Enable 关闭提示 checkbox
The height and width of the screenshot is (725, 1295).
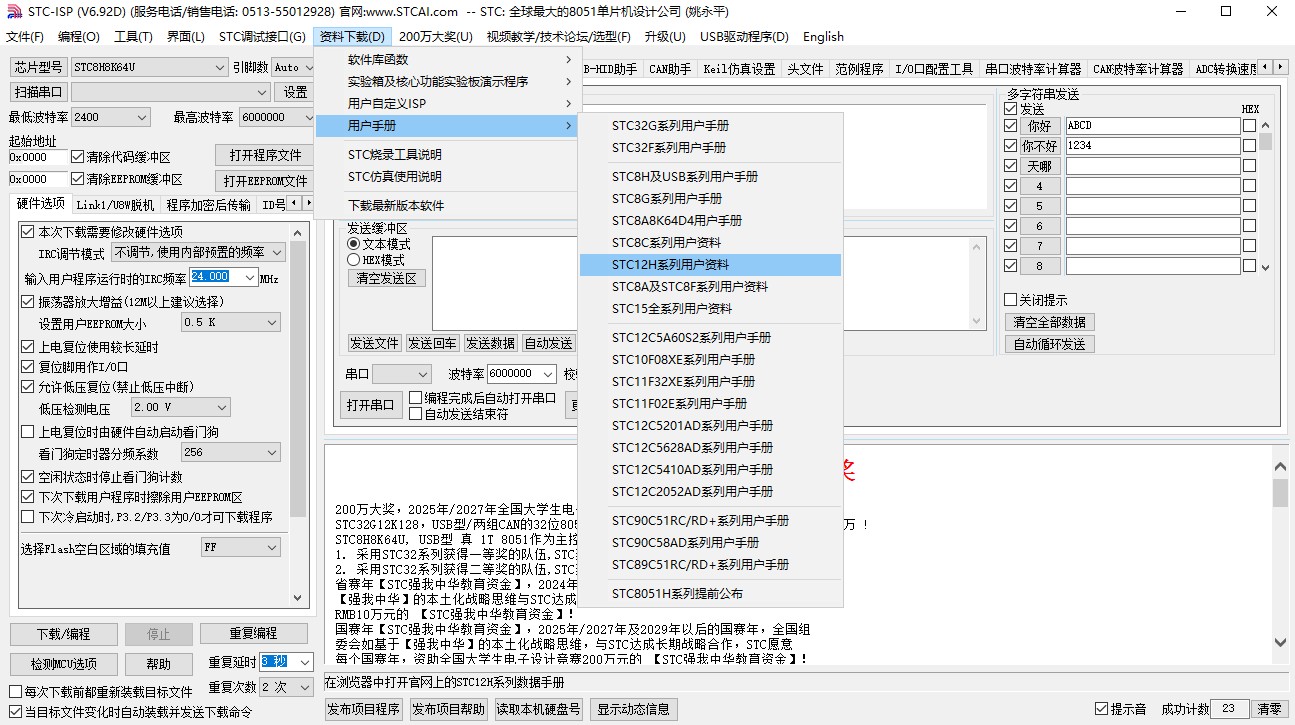tap(1011, 300)
